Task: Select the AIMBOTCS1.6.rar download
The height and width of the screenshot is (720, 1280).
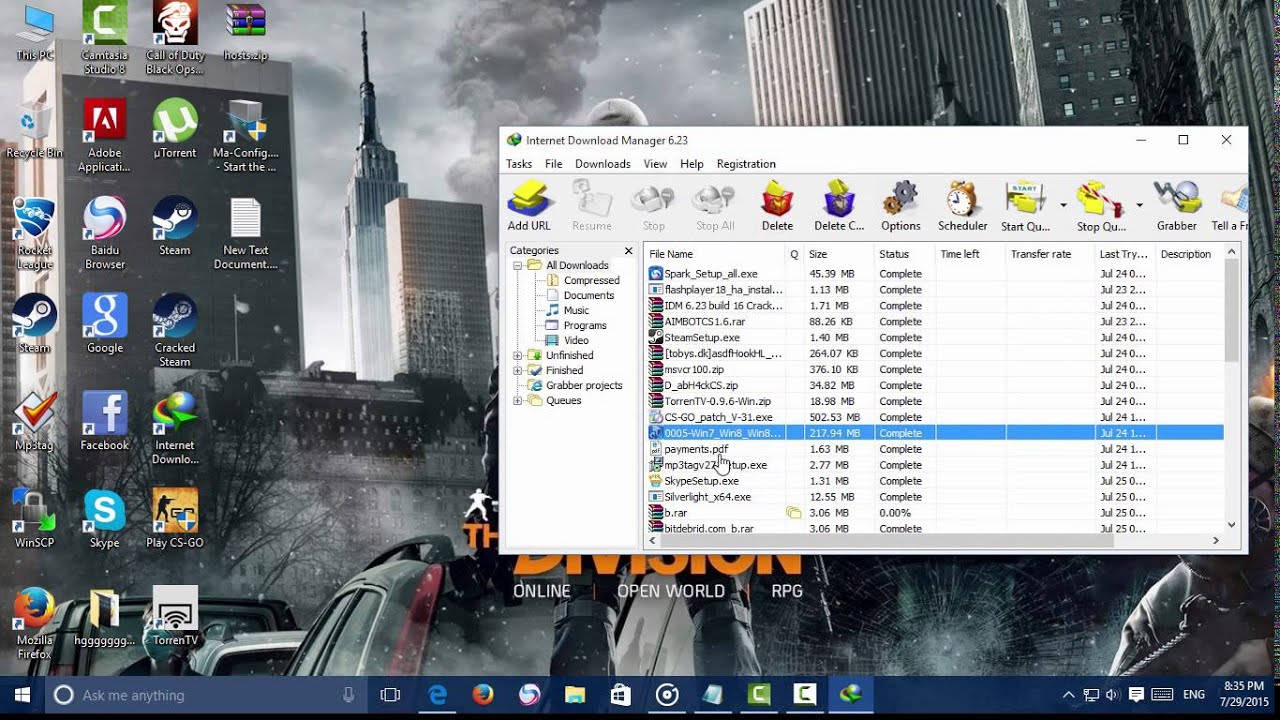Action: point(935,322)
